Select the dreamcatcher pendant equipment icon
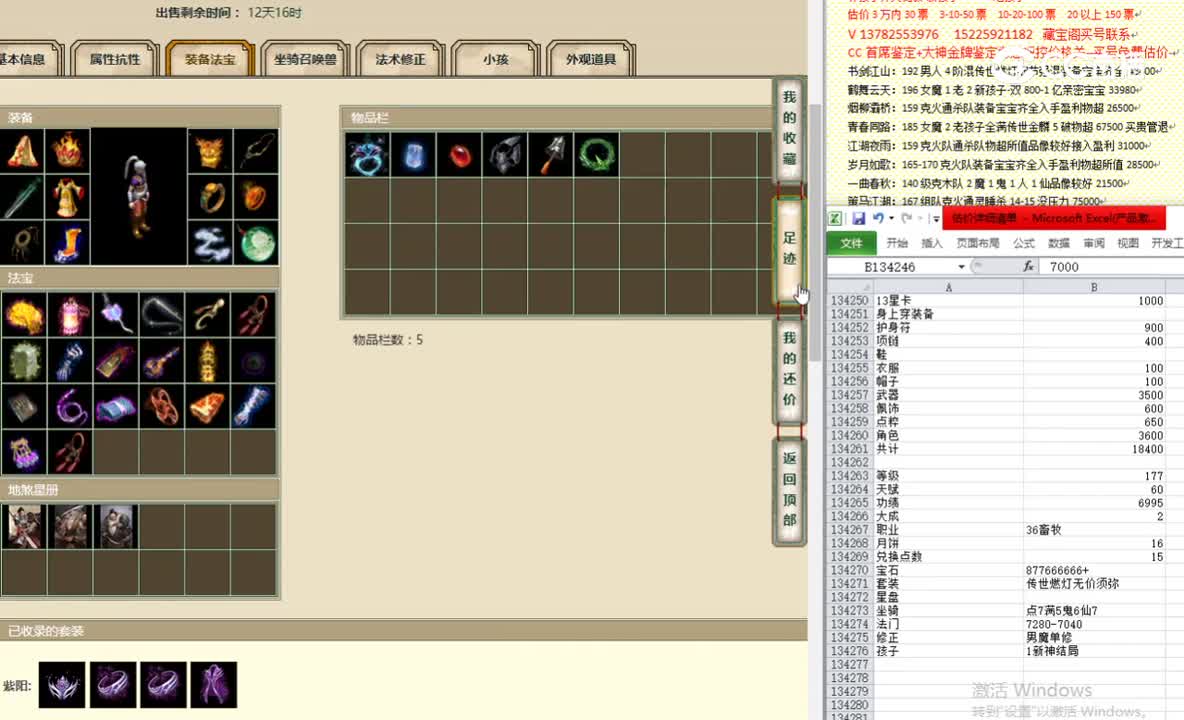 point(22,243)
